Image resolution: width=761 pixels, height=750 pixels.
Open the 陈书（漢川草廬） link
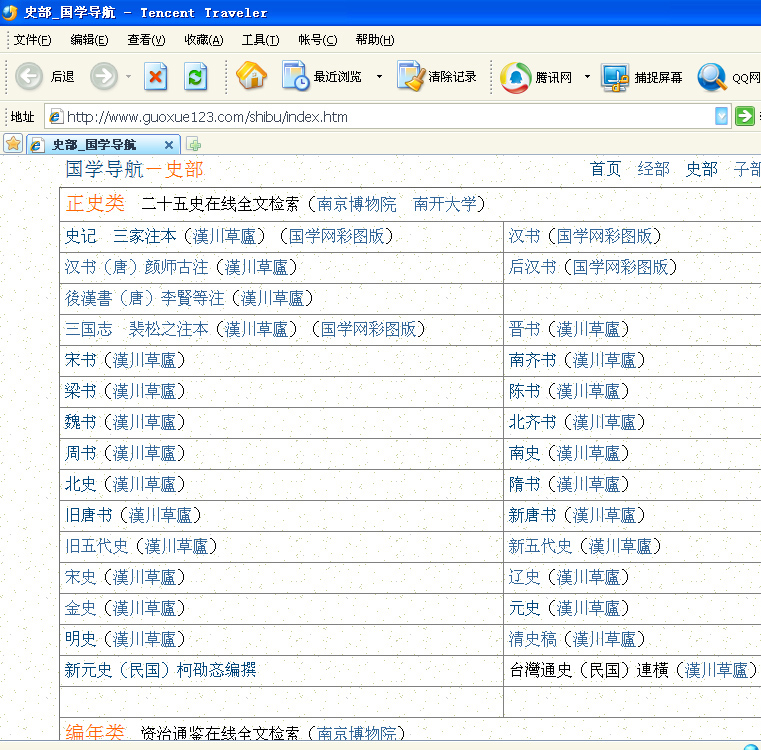pos(569,391)
